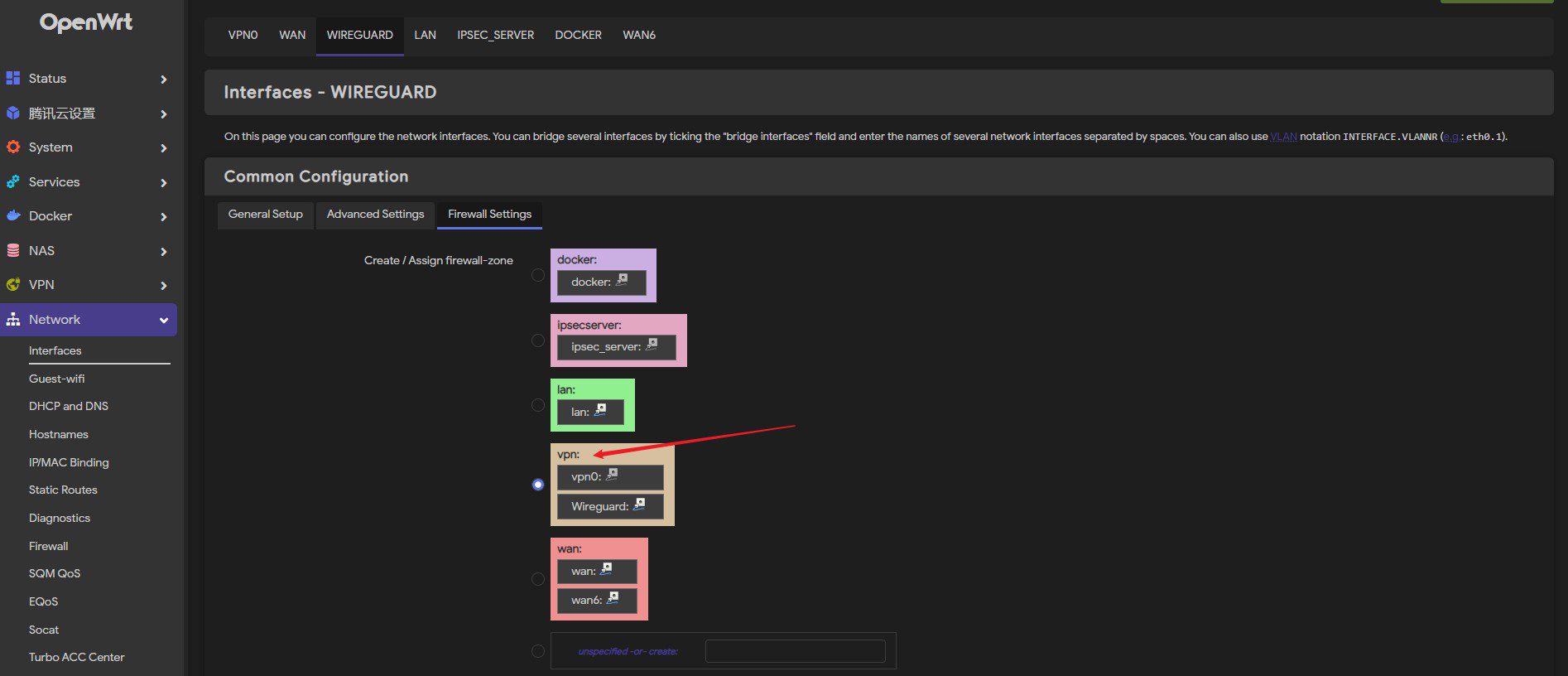Click the 'unspecified -or- create:' label text
The height and width of the screenshot is (676, 1568).
point(628,651)
